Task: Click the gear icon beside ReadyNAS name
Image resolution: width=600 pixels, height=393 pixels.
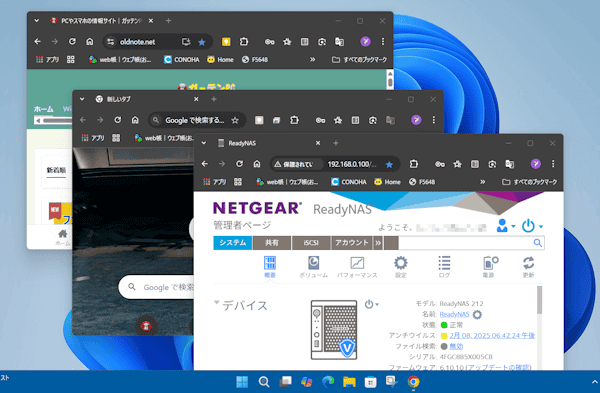Action: [x=477, y=315]
